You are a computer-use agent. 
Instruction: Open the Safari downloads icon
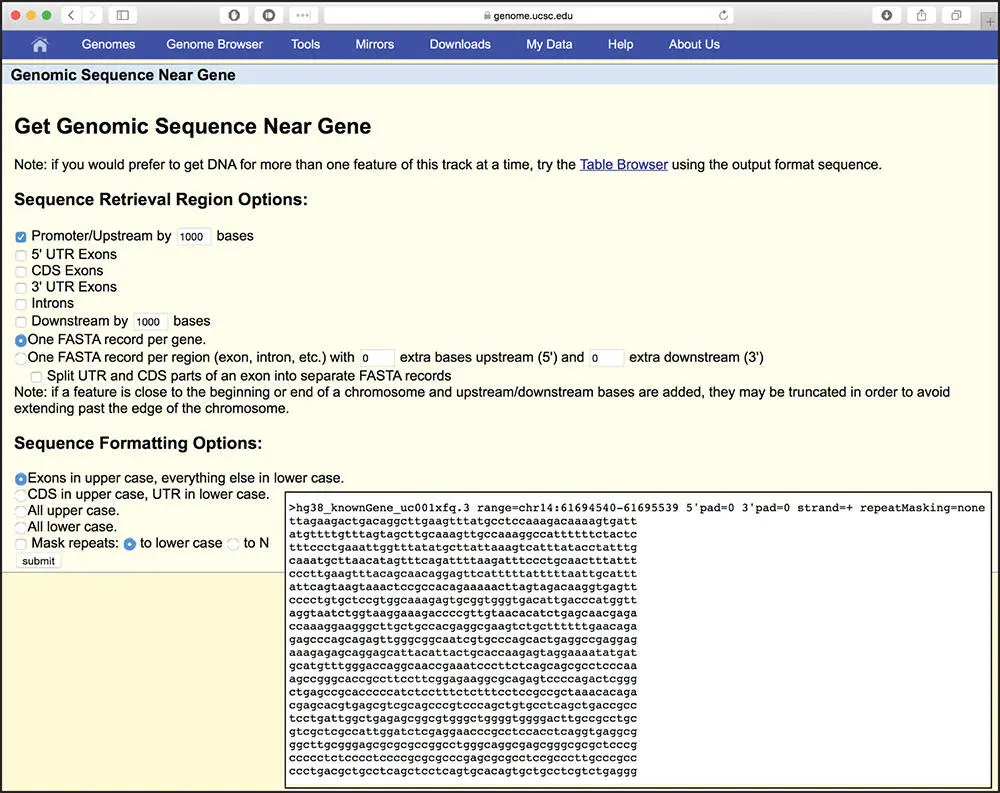887,16
